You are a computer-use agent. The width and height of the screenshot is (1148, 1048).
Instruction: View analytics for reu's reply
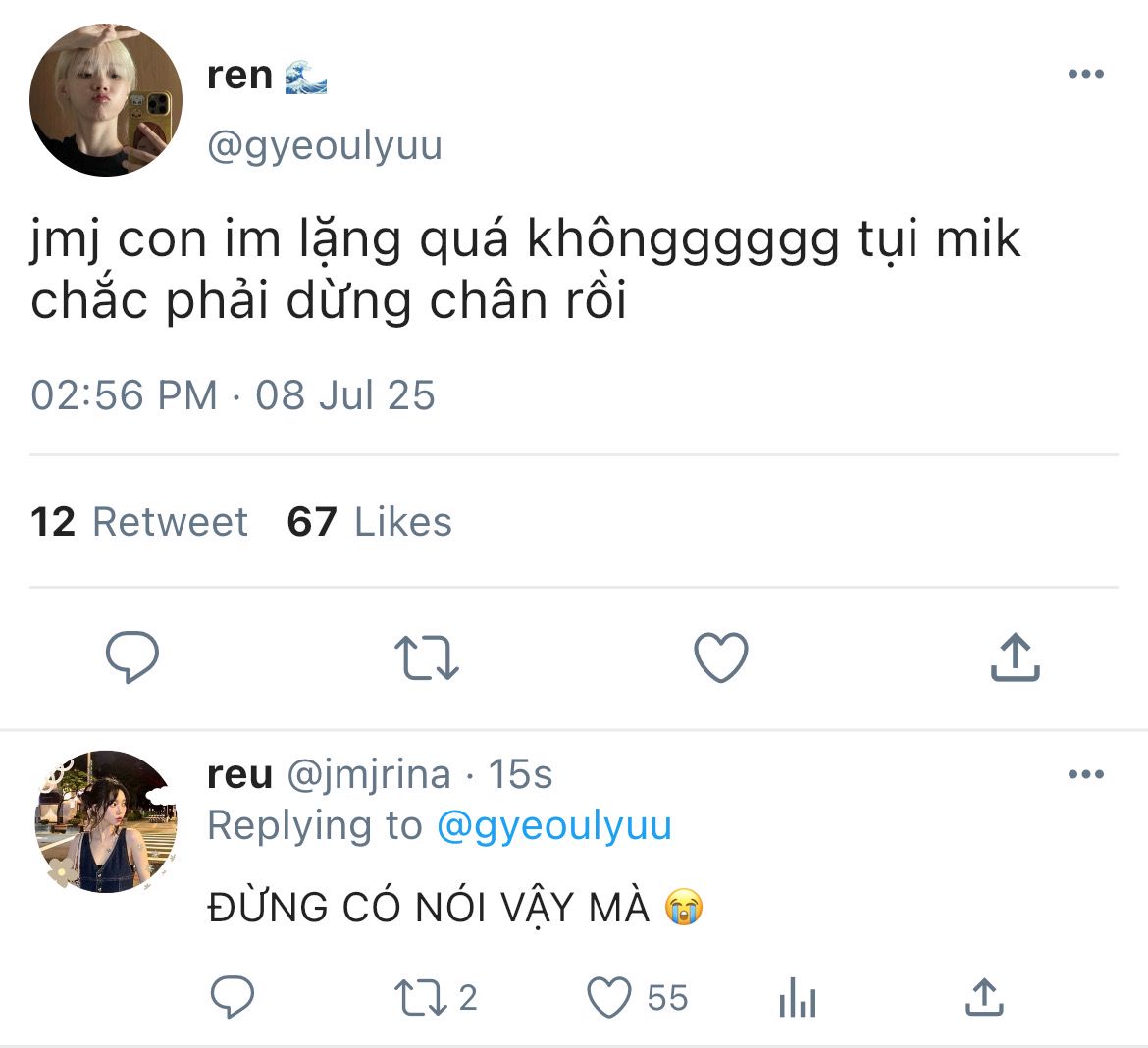797,1000
